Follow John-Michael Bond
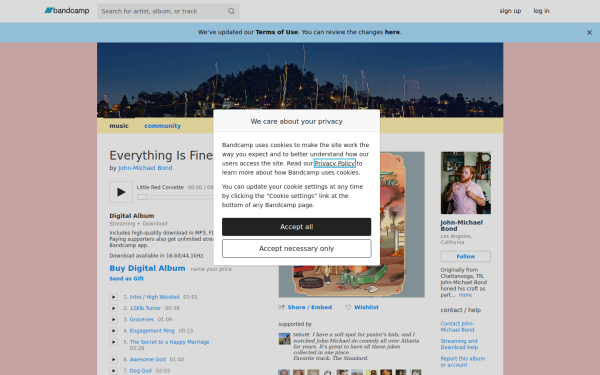Screen dimensions: 600x375 point(466,256)
